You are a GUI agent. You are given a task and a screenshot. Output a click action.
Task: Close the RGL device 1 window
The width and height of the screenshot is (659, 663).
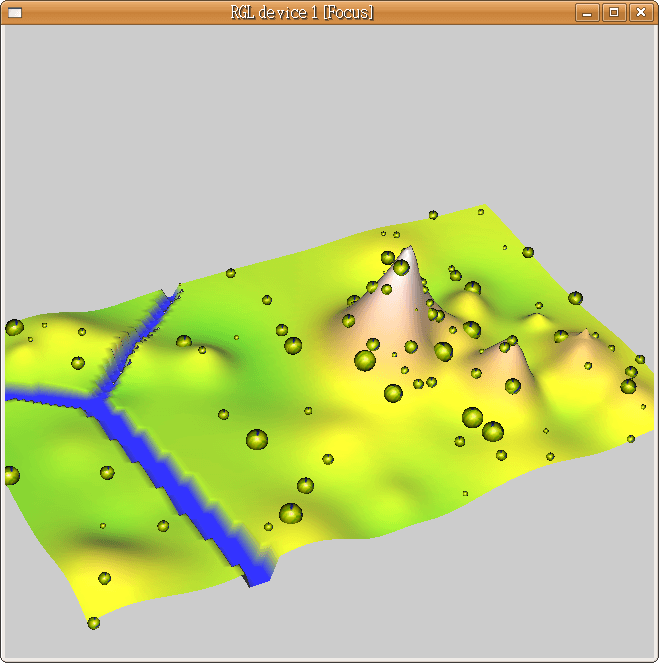click(639, 12)
